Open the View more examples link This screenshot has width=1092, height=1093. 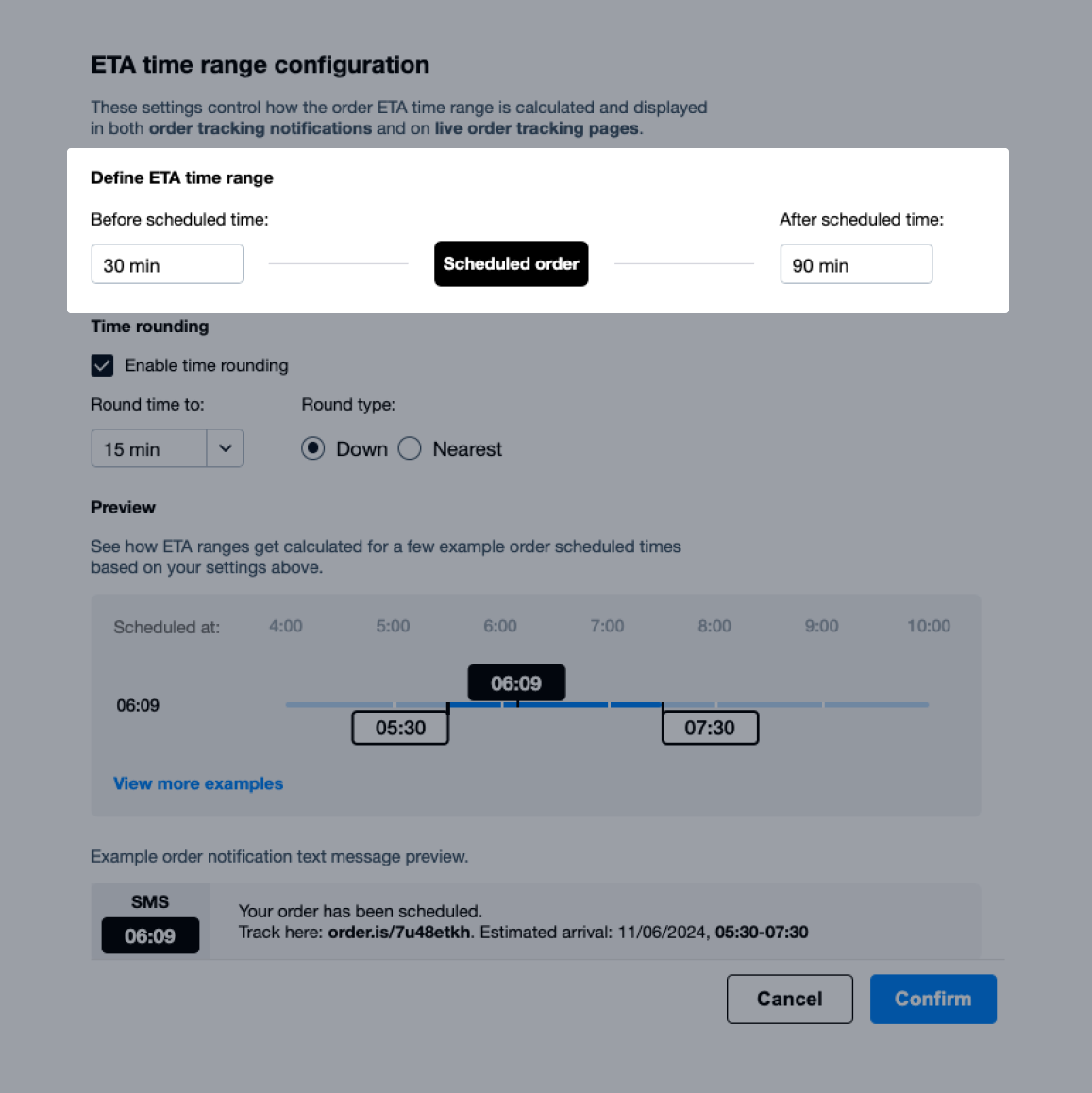tap(198, 783)
